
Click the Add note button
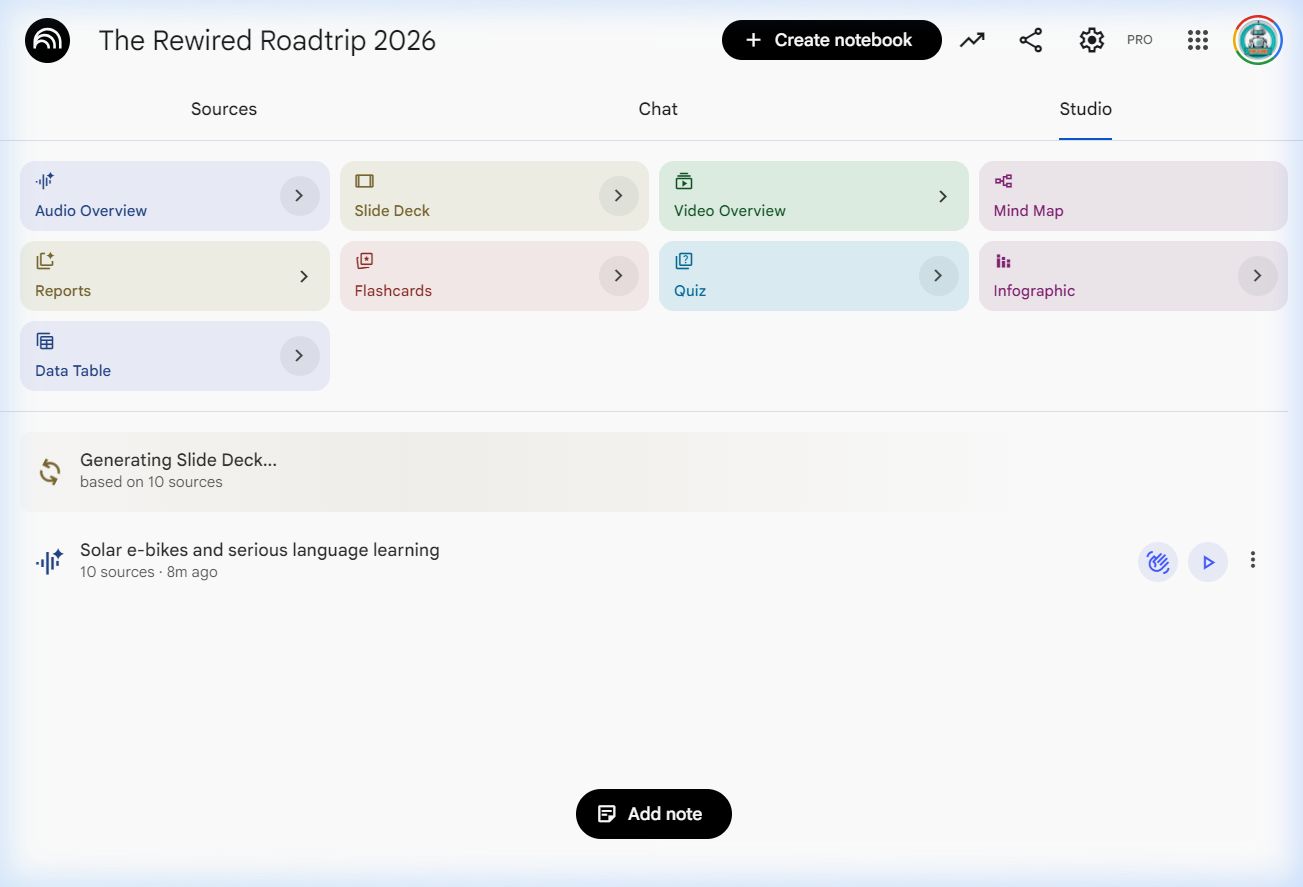coord(653,814)
